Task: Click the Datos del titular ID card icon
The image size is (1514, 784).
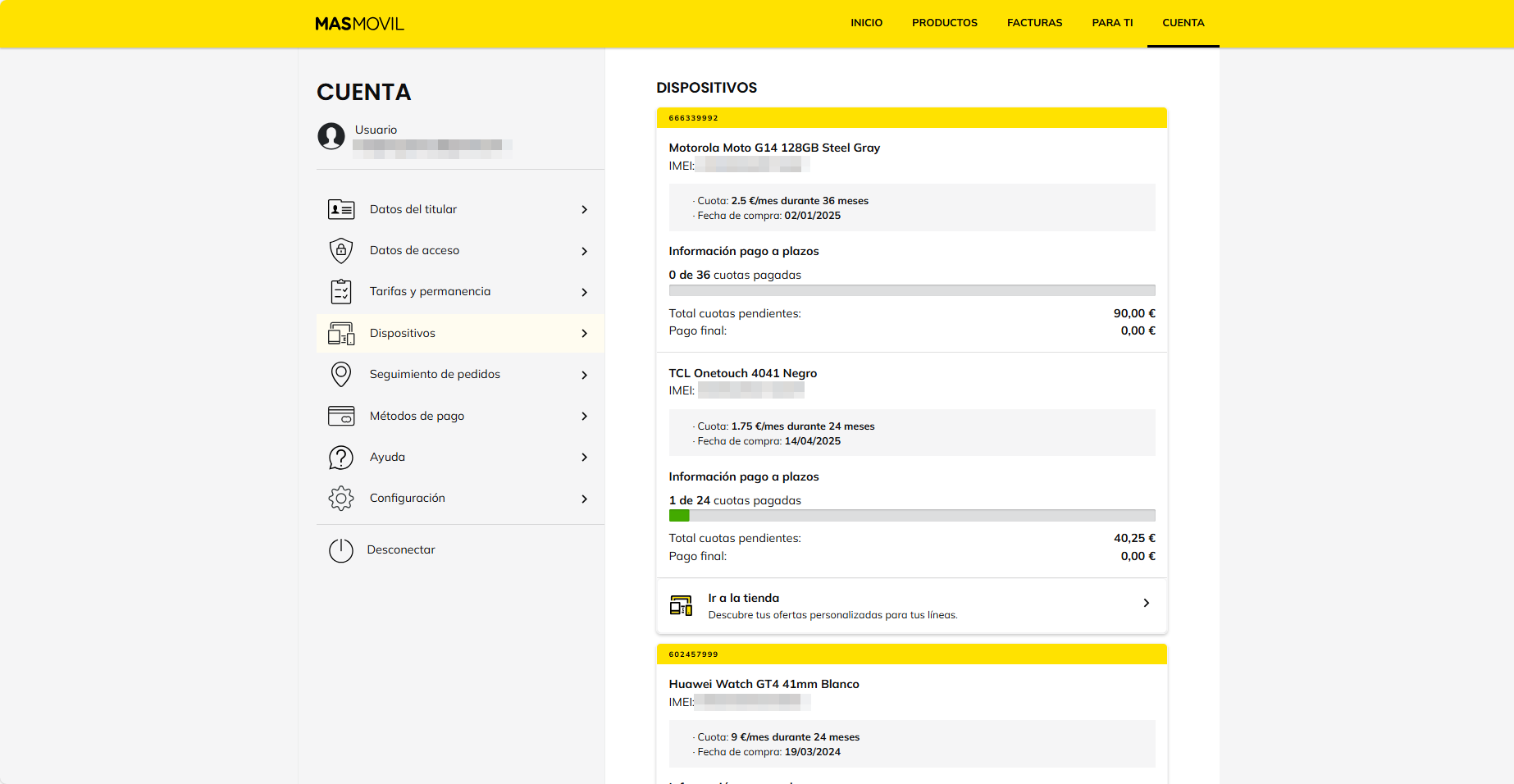Action: click(x=341, y=209)
